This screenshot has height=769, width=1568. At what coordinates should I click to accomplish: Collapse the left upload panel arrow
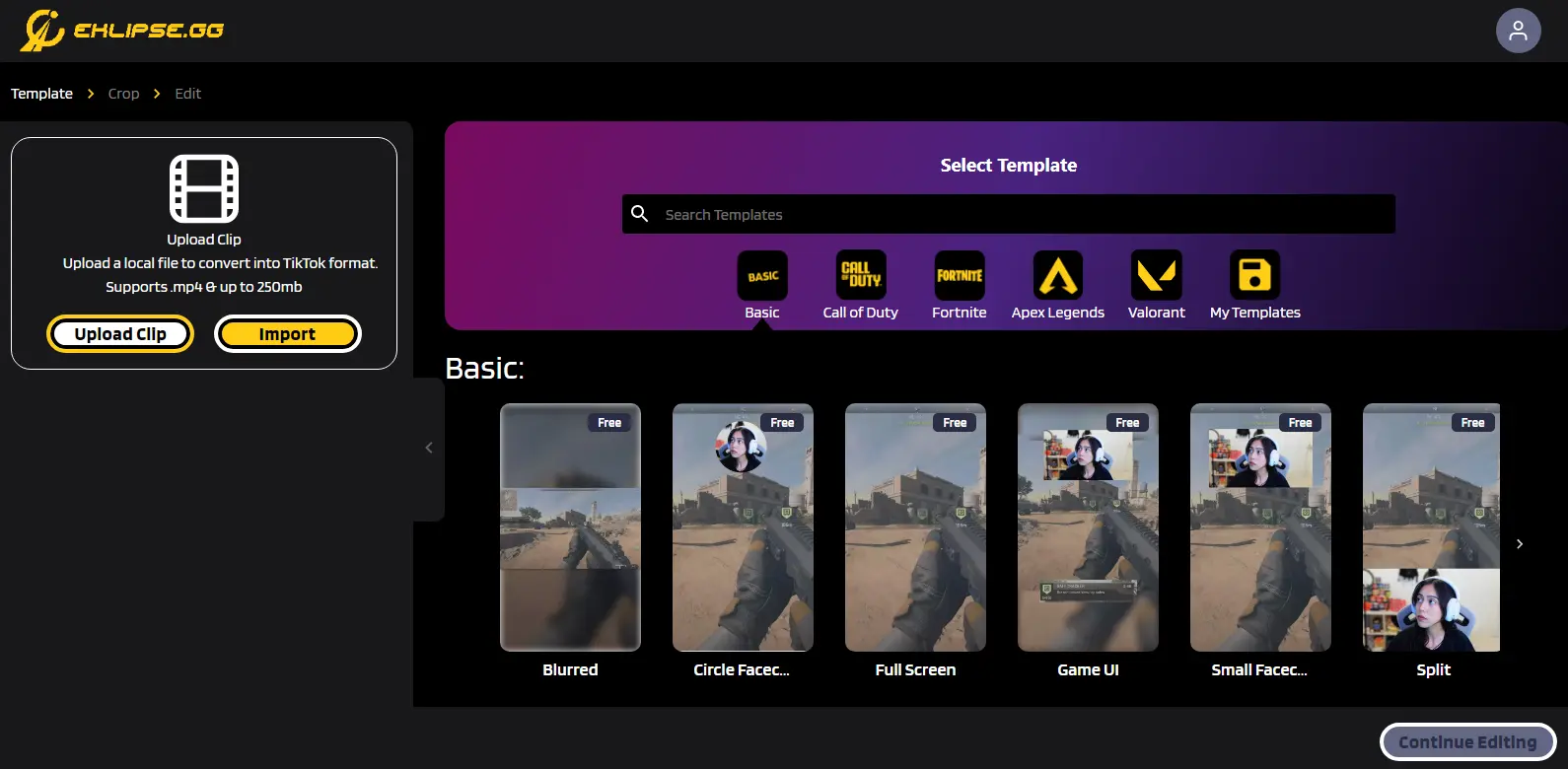tap(429, 448)
